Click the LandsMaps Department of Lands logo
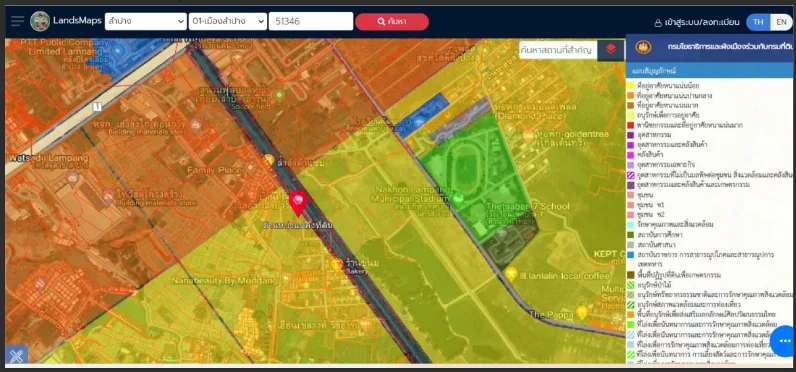 [x=40, y=21]
